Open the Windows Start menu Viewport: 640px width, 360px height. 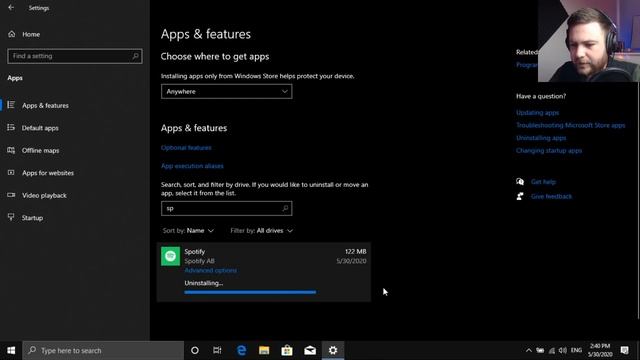click(11, 350)
